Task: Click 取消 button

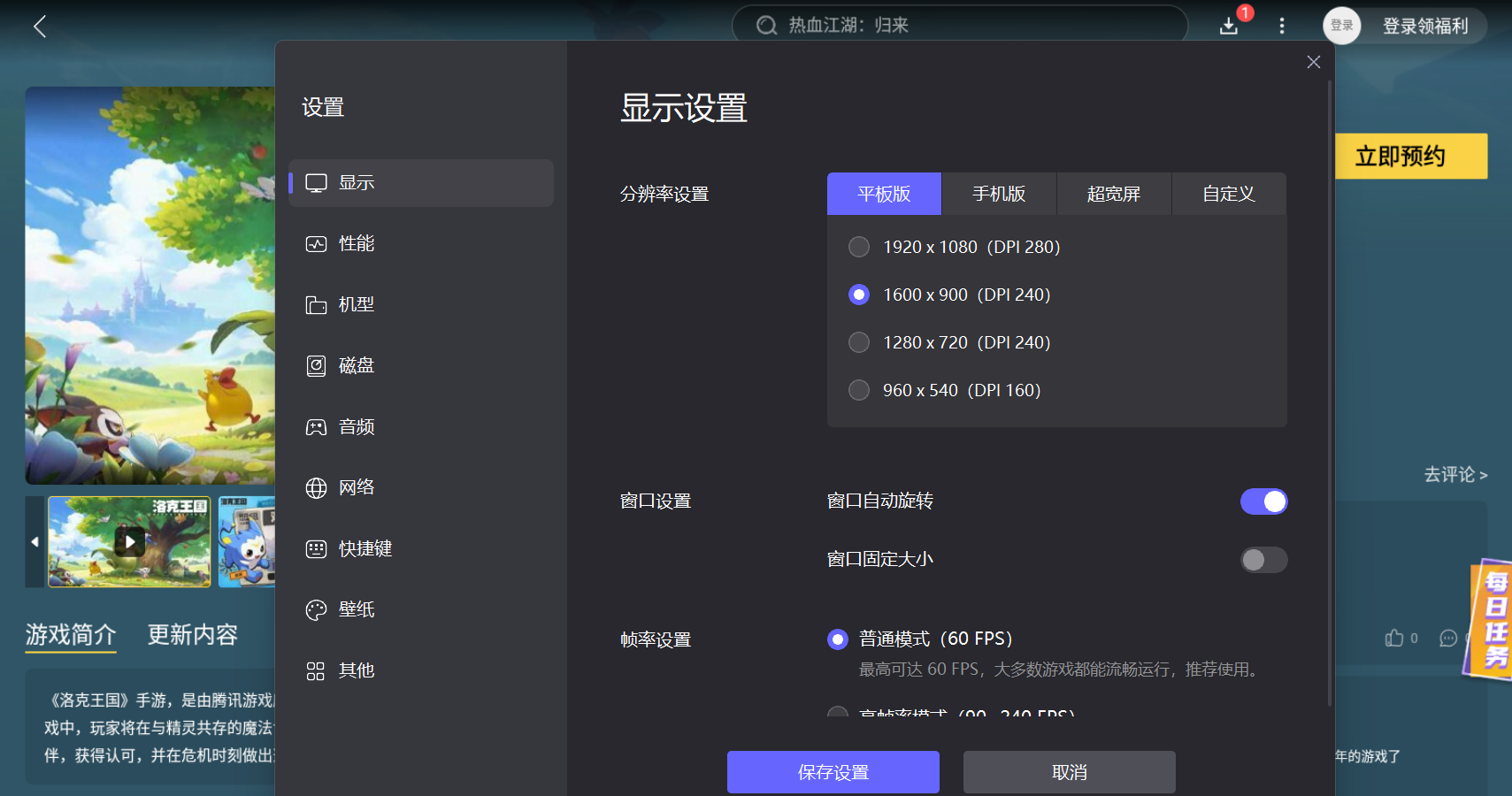Action: tap(1070, 772)
